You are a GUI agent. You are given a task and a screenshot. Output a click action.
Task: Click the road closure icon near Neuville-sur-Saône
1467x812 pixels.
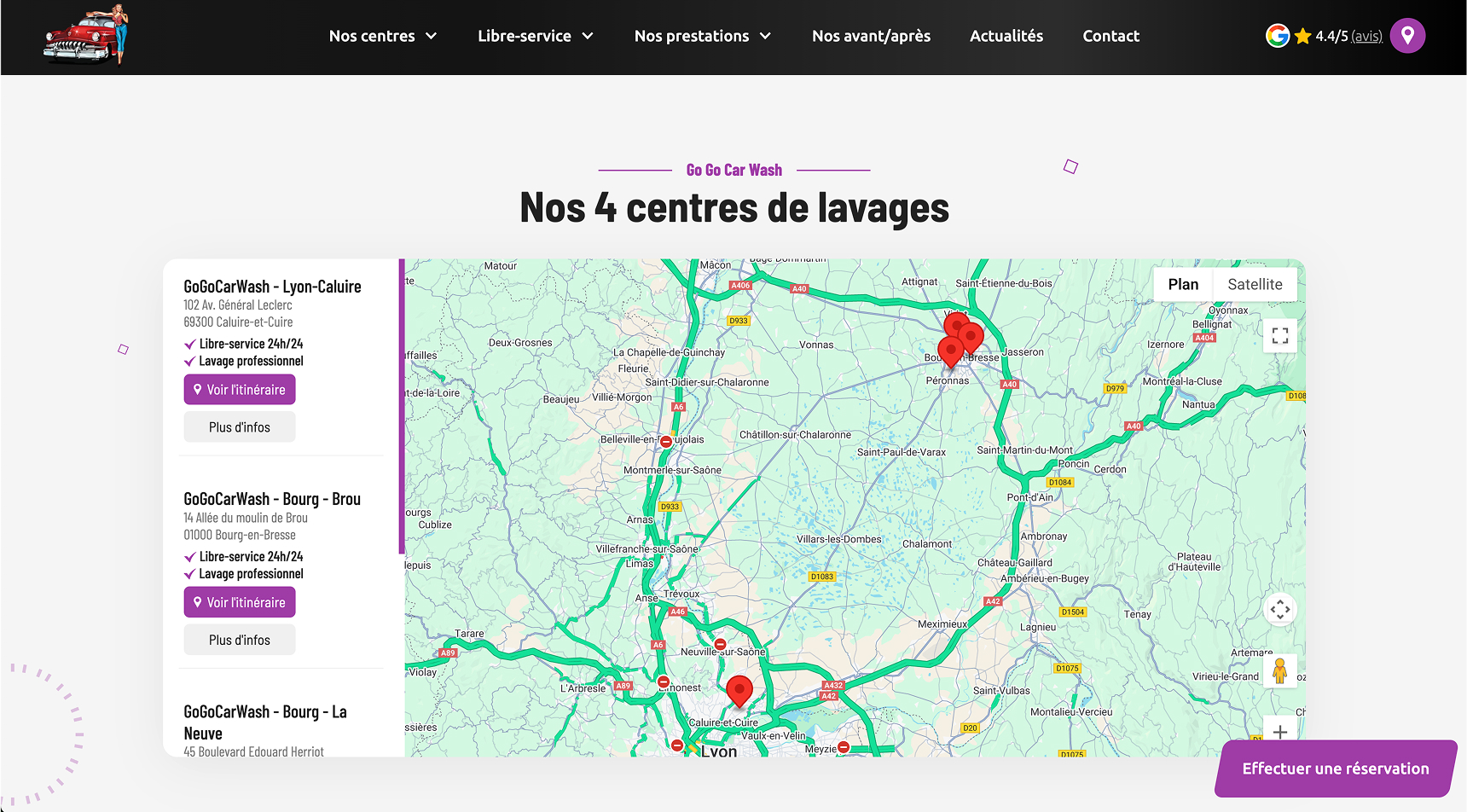click(720, 645)
